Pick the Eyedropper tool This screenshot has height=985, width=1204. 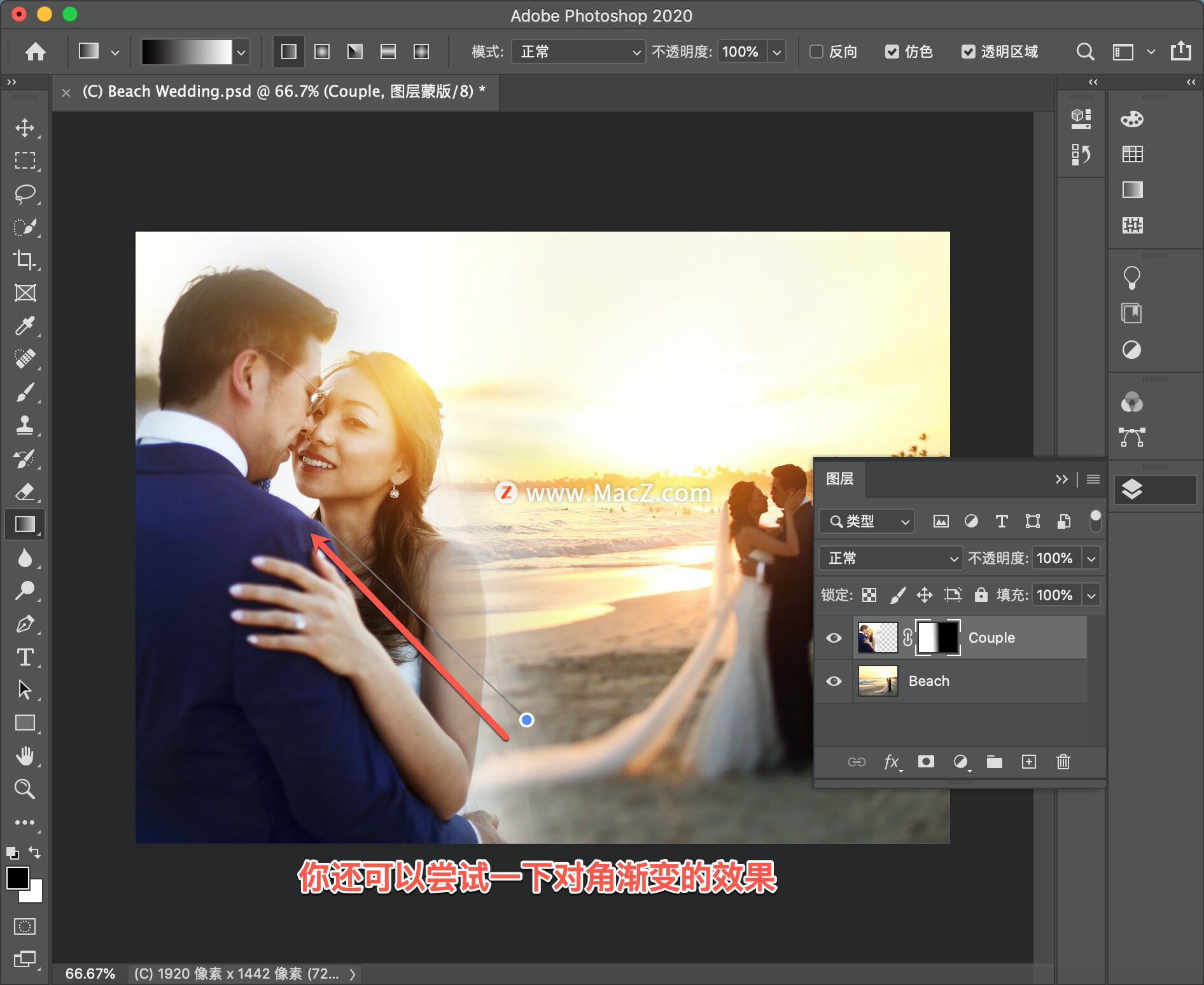pyautogui.click(x=25, y=326)
